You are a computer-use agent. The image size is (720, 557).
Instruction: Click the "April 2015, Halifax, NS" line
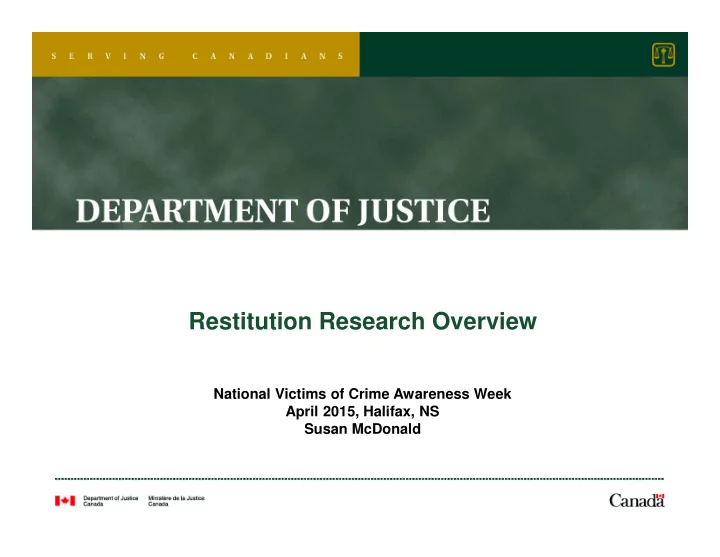tap(362, 411)
